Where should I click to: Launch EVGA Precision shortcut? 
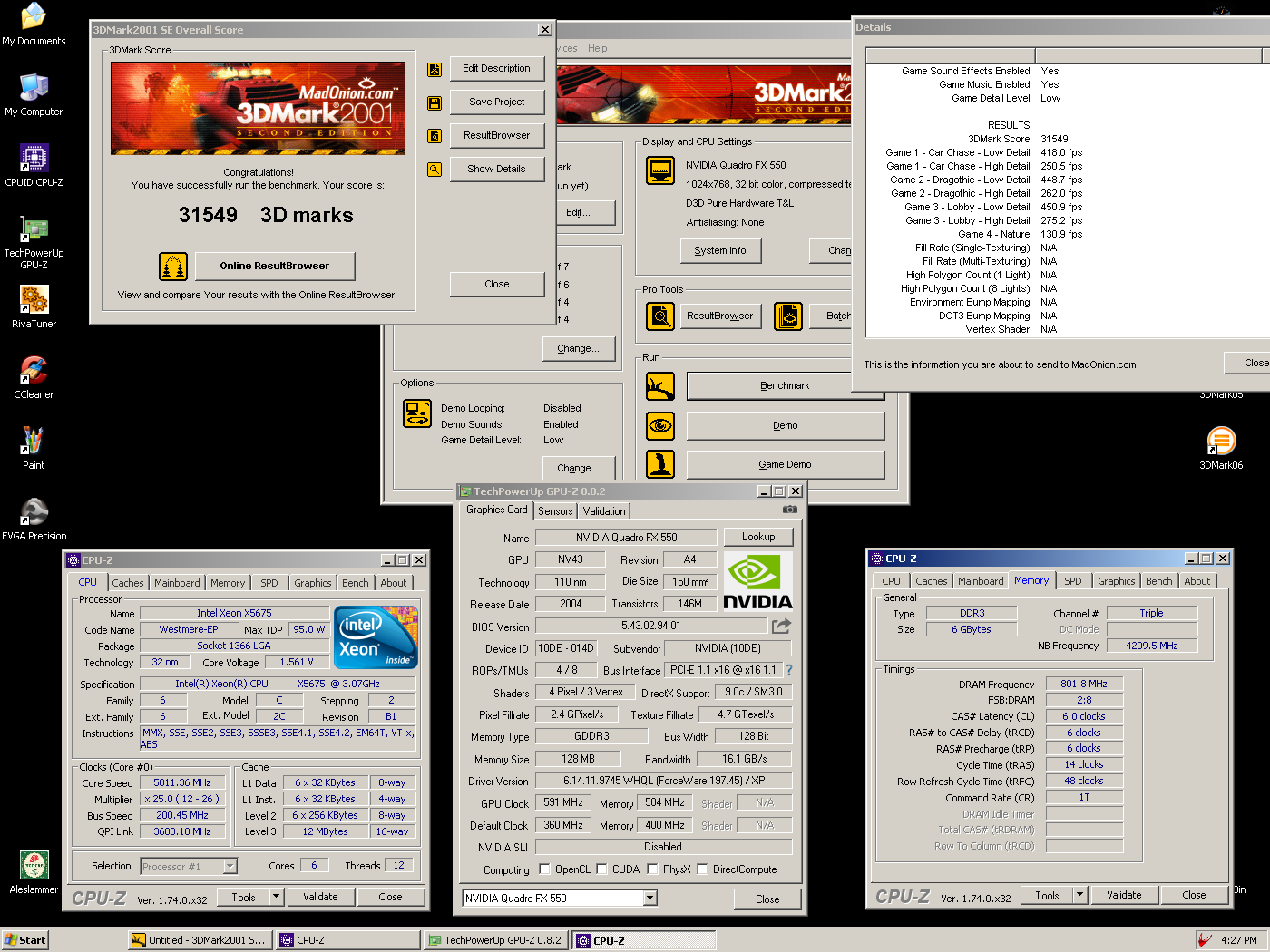point(34,520)
